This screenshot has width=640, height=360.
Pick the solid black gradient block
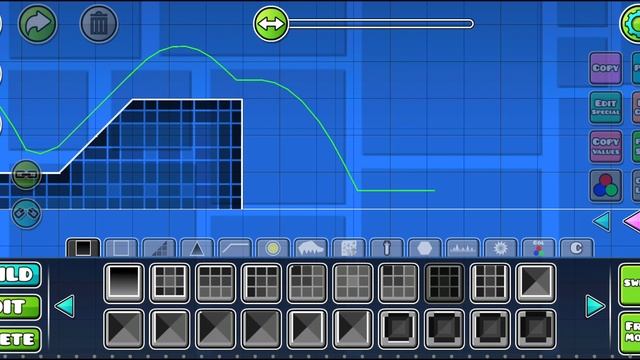click(x=124, y=283)
